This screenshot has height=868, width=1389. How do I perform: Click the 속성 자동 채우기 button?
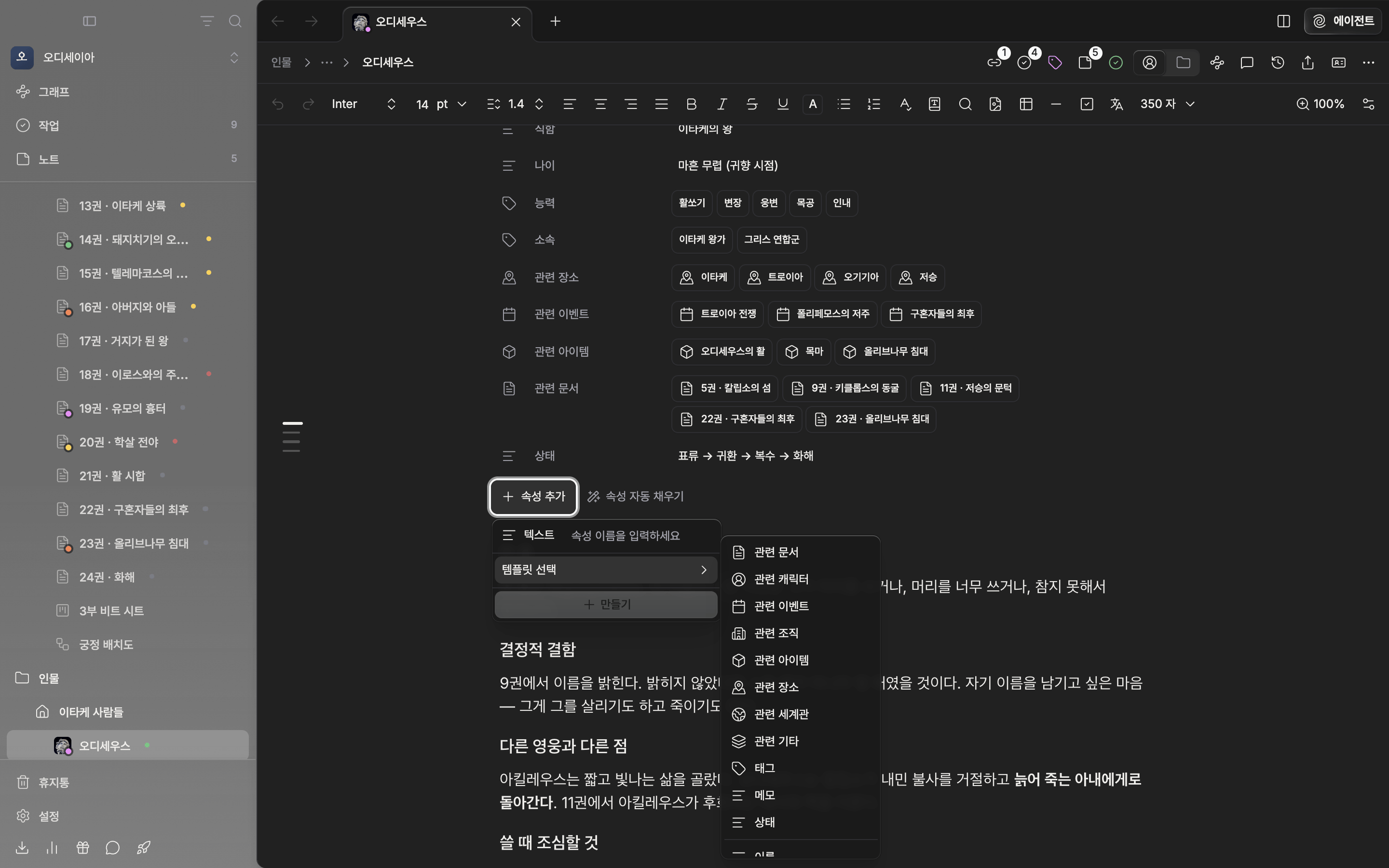[x=635, y=497]
